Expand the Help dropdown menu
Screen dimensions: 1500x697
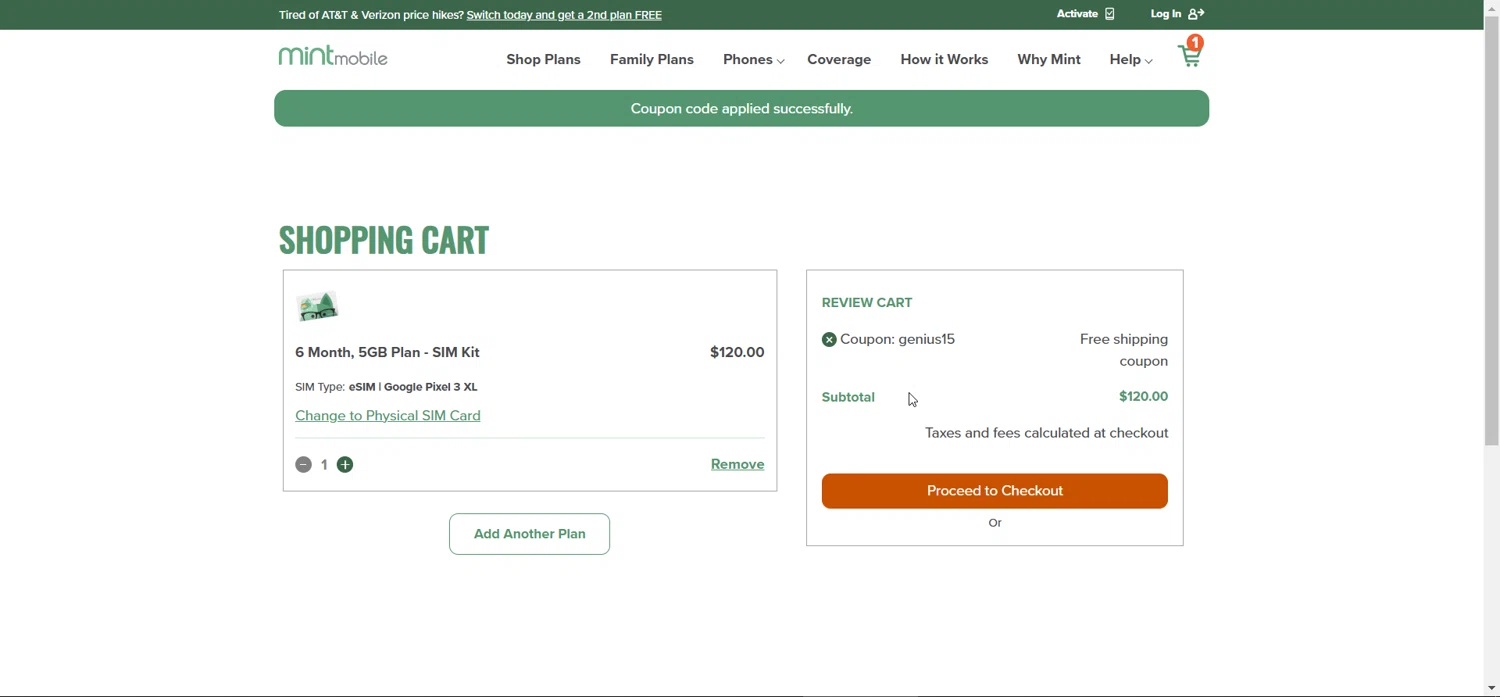1131,60
